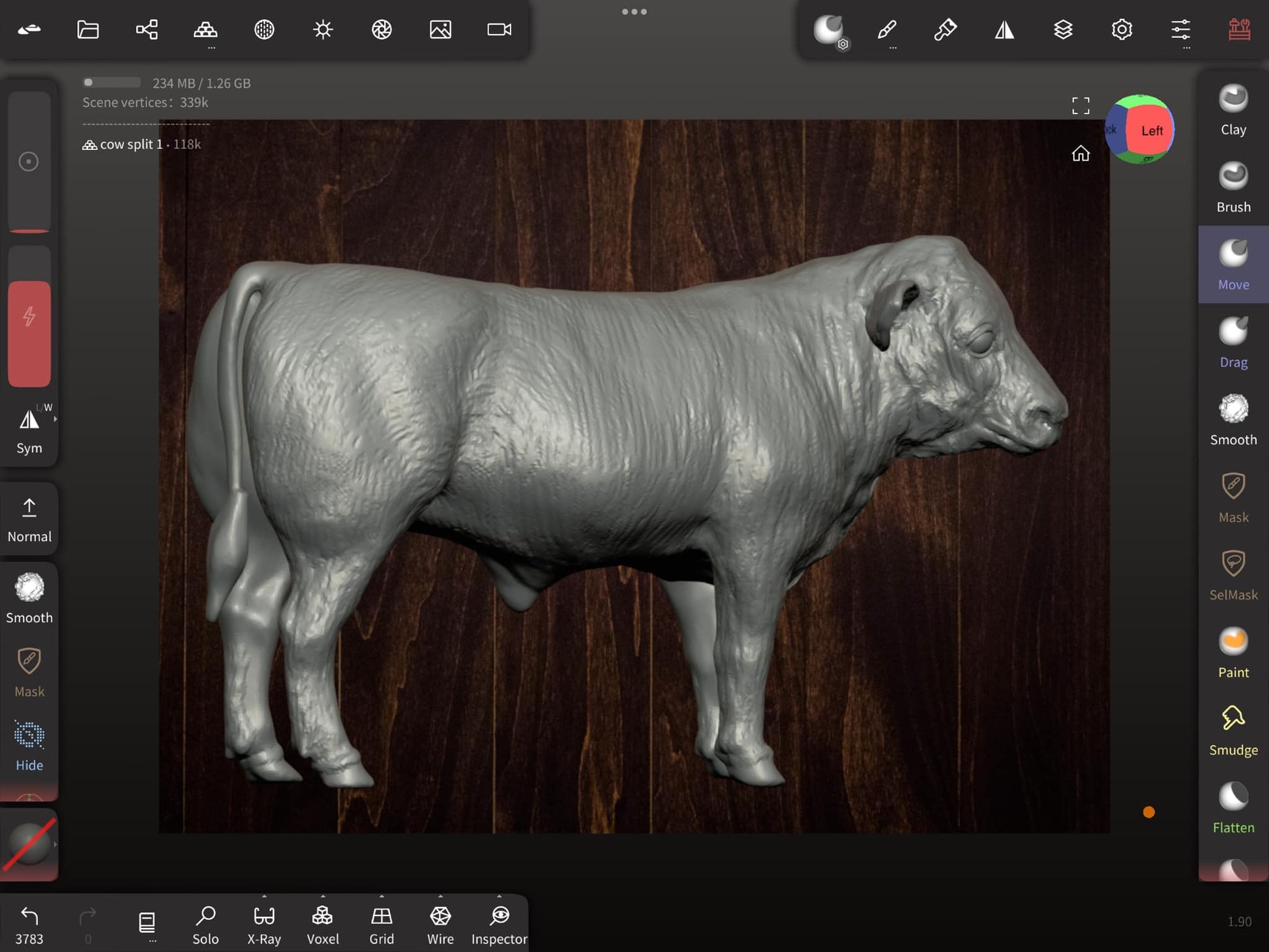Expand material options arrow beside sphere
This screenshot has height=952, width=1269.
[x=55, y=844]
